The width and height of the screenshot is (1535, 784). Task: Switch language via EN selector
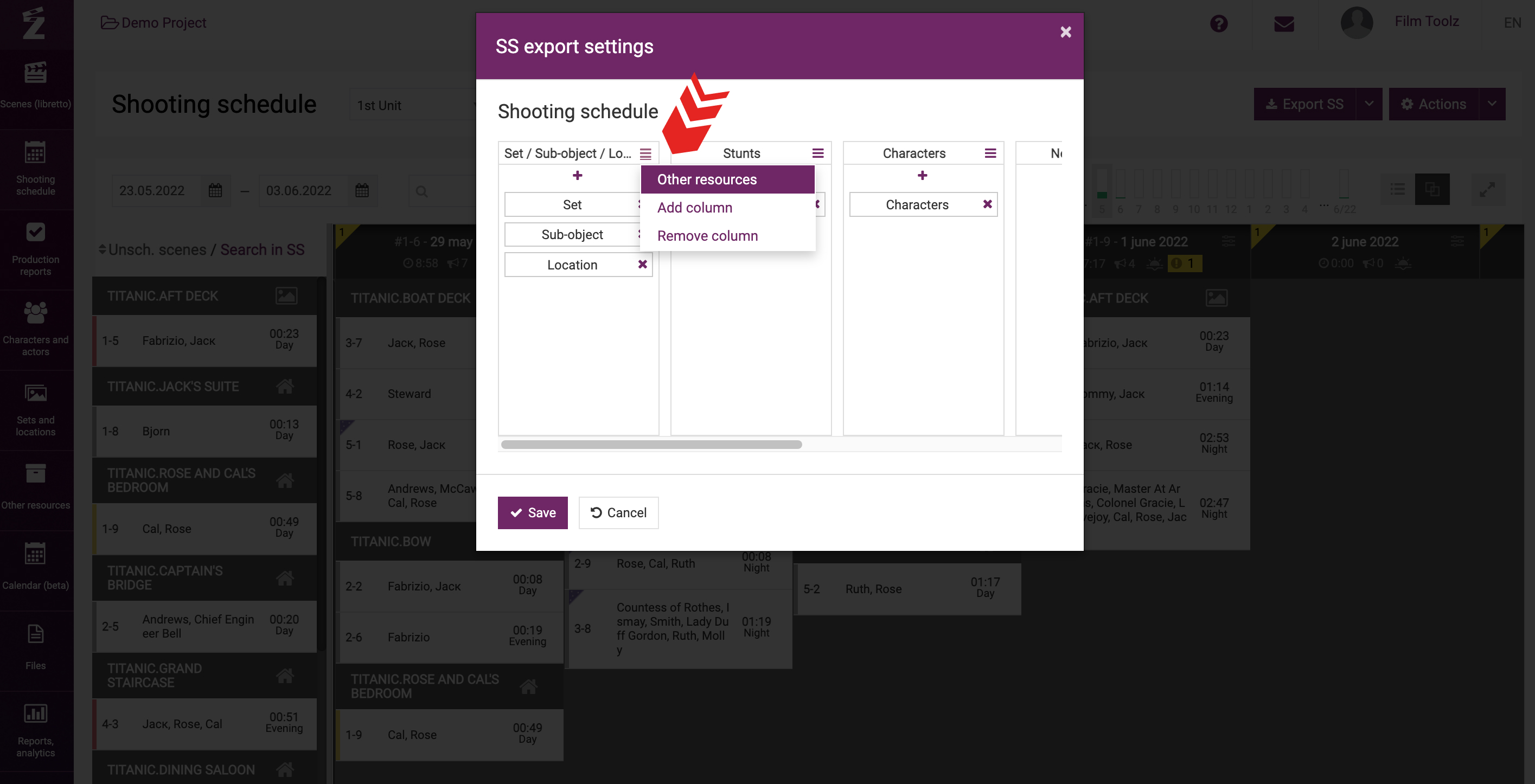pyautogui.click(x=1512, y=23)
